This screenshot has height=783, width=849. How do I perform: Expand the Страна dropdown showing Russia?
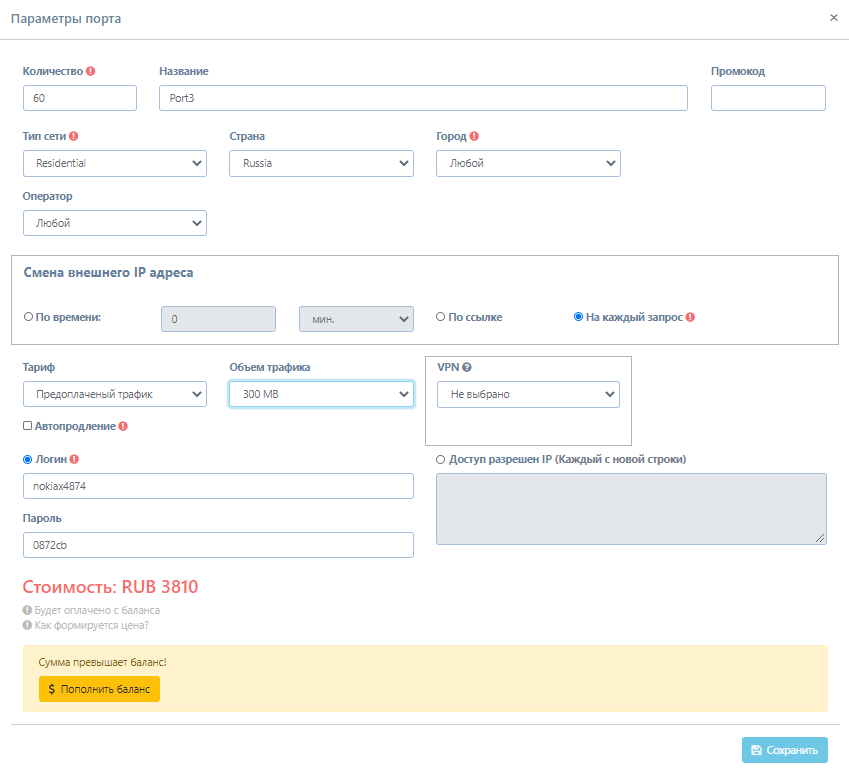coord(321,163)
